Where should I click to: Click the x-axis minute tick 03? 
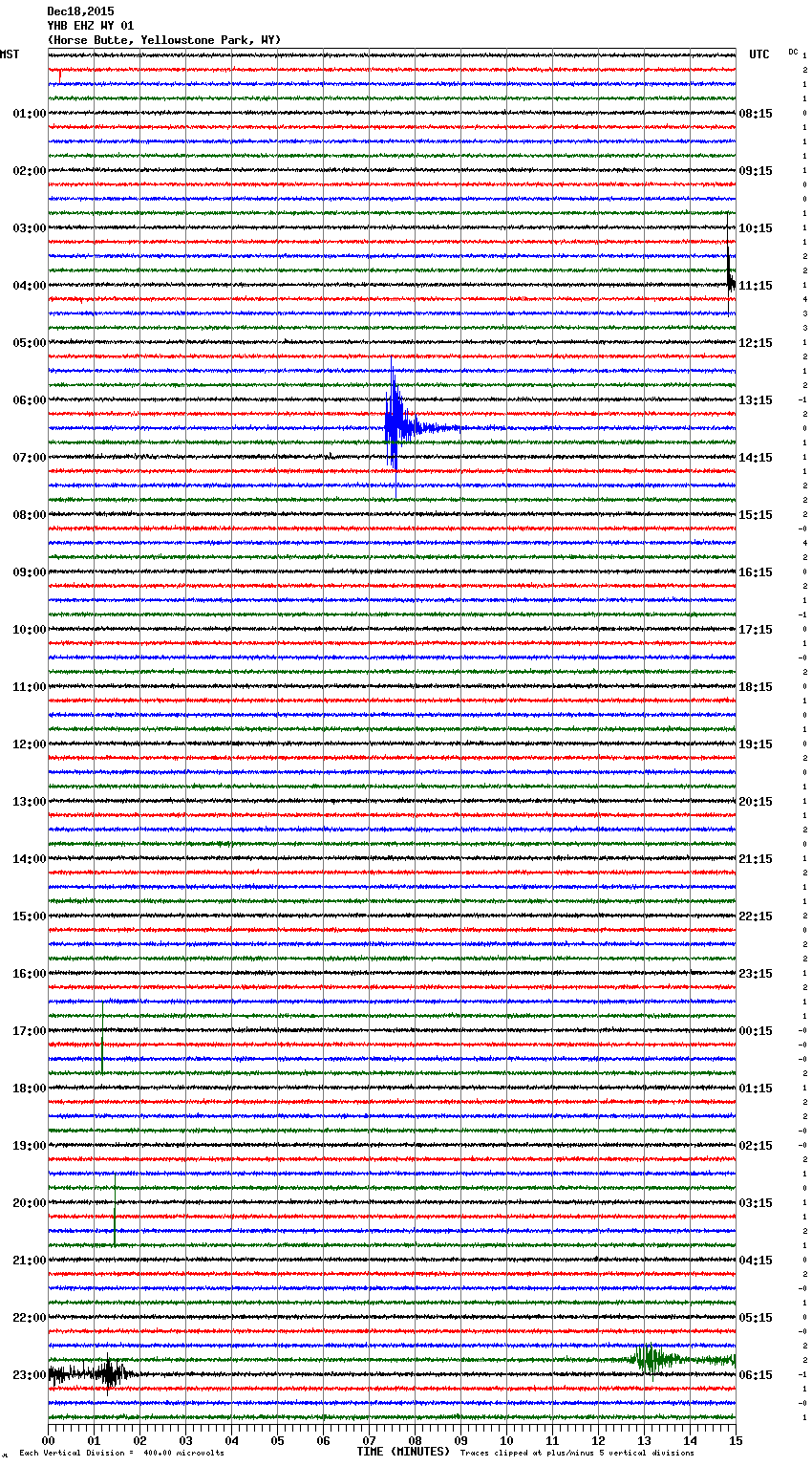point(185,1439)
